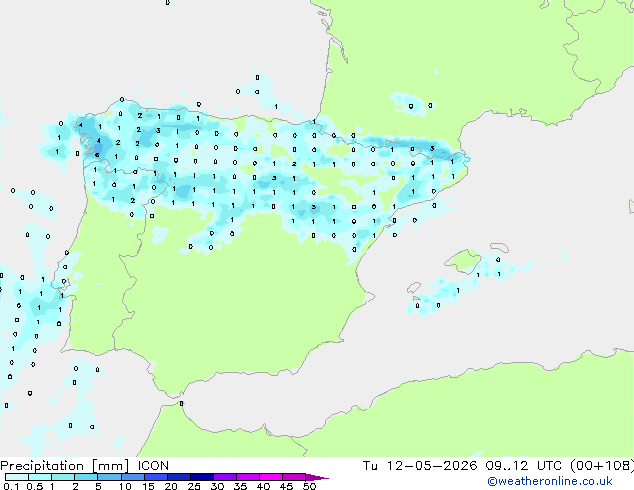Pick the 10–15 mm blue legend swatch
The width and height of the screenshot is (634, 490).
click(x=132, y=477)
